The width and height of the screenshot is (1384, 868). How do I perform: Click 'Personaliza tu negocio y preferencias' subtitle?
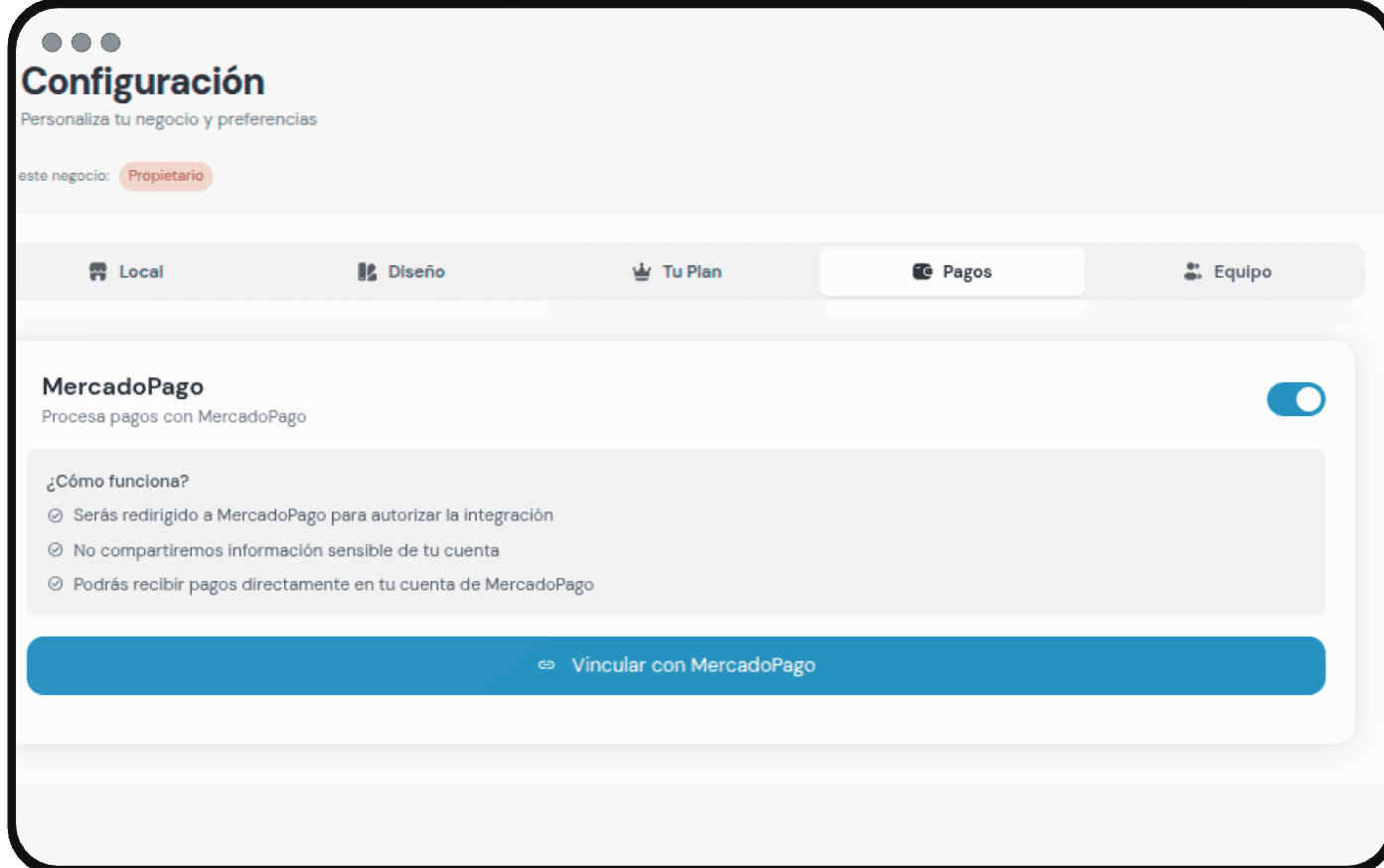coord(169,119)
